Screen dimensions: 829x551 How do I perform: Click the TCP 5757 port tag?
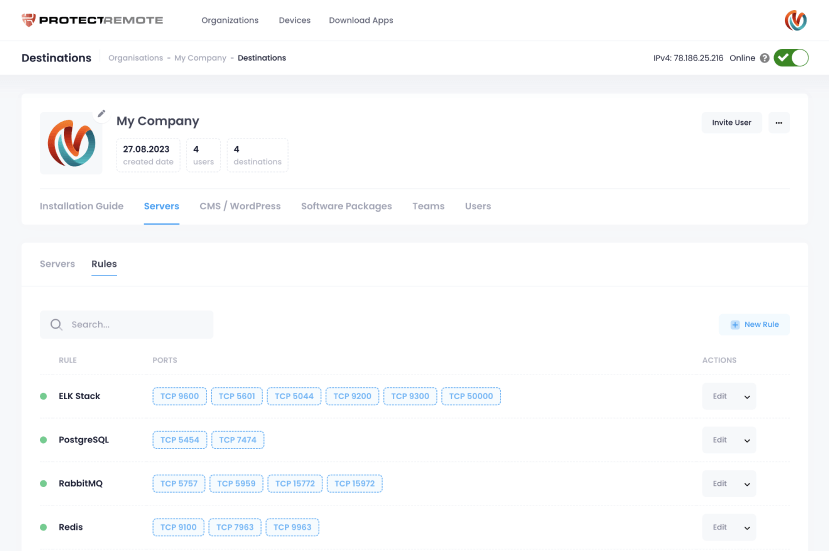tap(179, 483)
